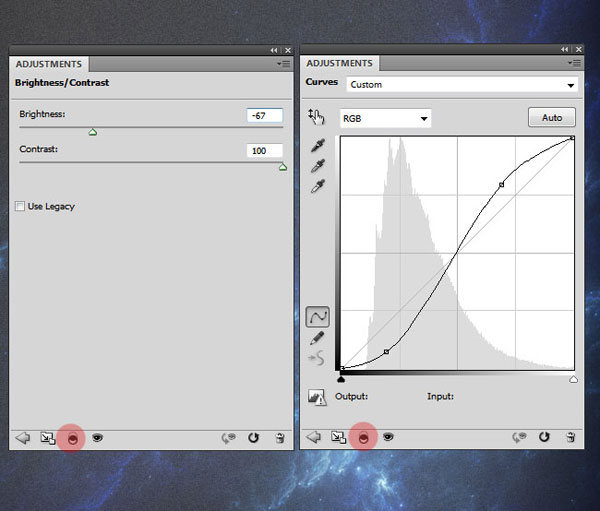600x511 pixels.
Task: Toggle layer visibility eye in Brightness/Contrast panel
Action: [x=97, y=438]
